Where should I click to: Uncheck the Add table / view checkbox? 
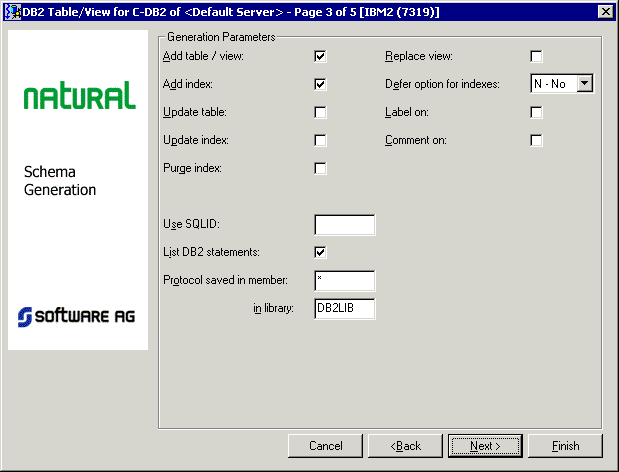[x=320, y=56]
